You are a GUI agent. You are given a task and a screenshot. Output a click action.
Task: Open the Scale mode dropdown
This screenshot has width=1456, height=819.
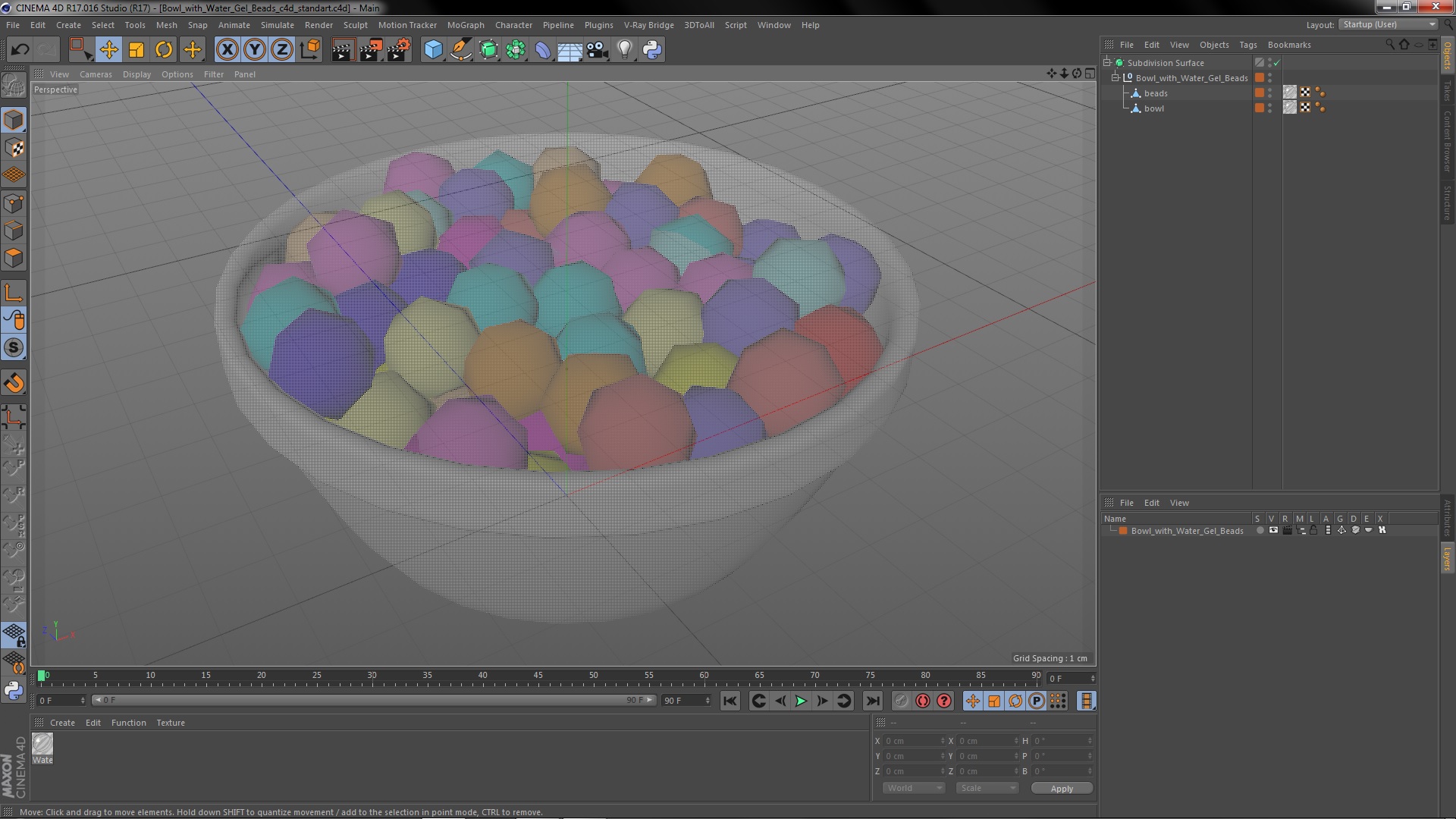(987, 789)
